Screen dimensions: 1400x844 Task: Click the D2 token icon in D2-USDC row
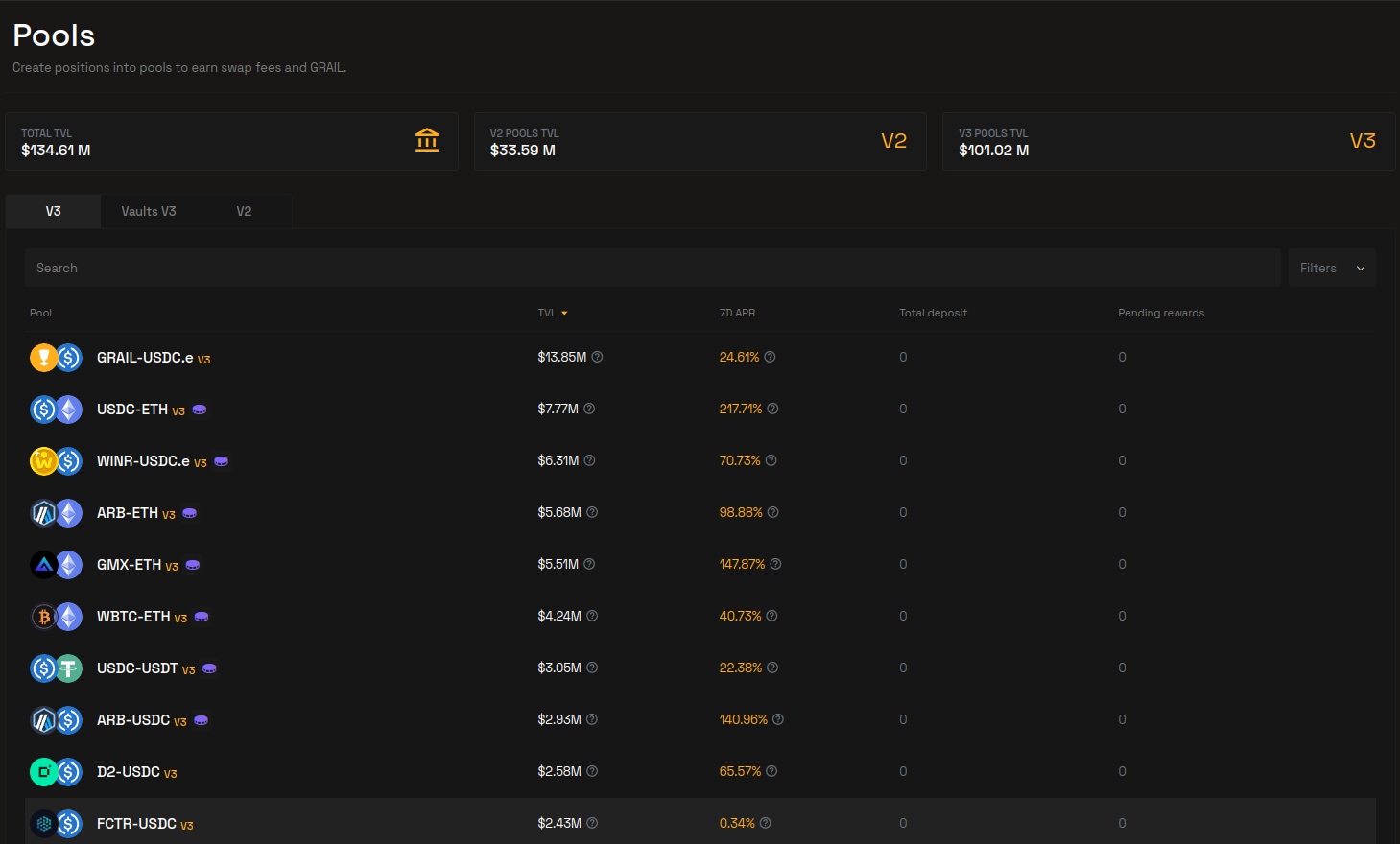(43, 771)
